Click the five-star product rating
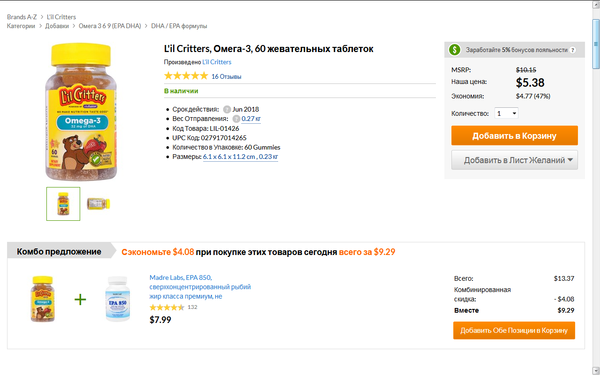This screenshot has width=600, height=375. coord(186,76)
